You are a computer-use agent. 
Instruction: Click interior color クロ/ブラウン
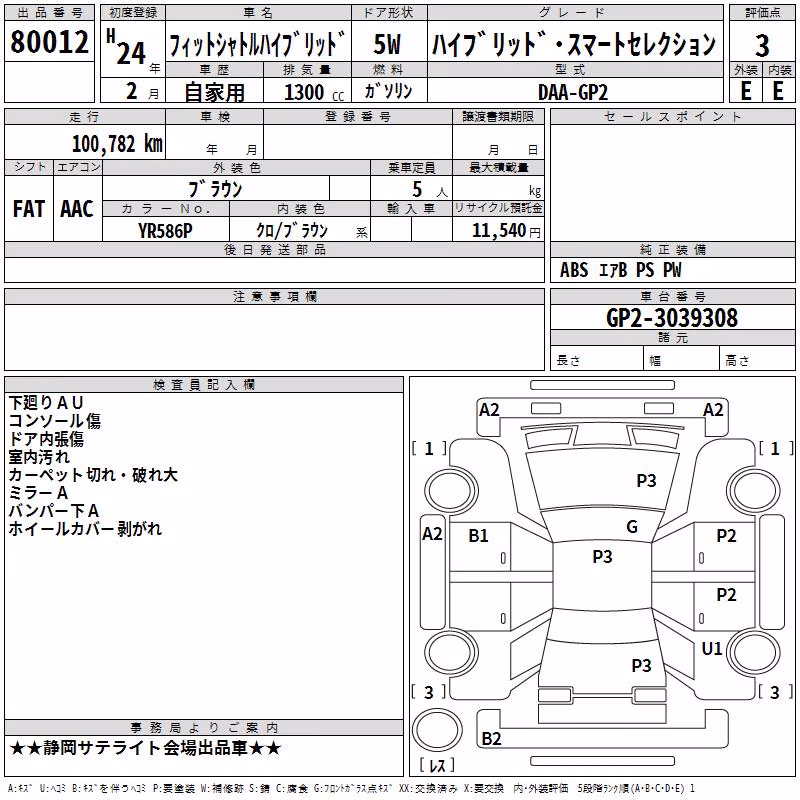(x=292, y=231)
